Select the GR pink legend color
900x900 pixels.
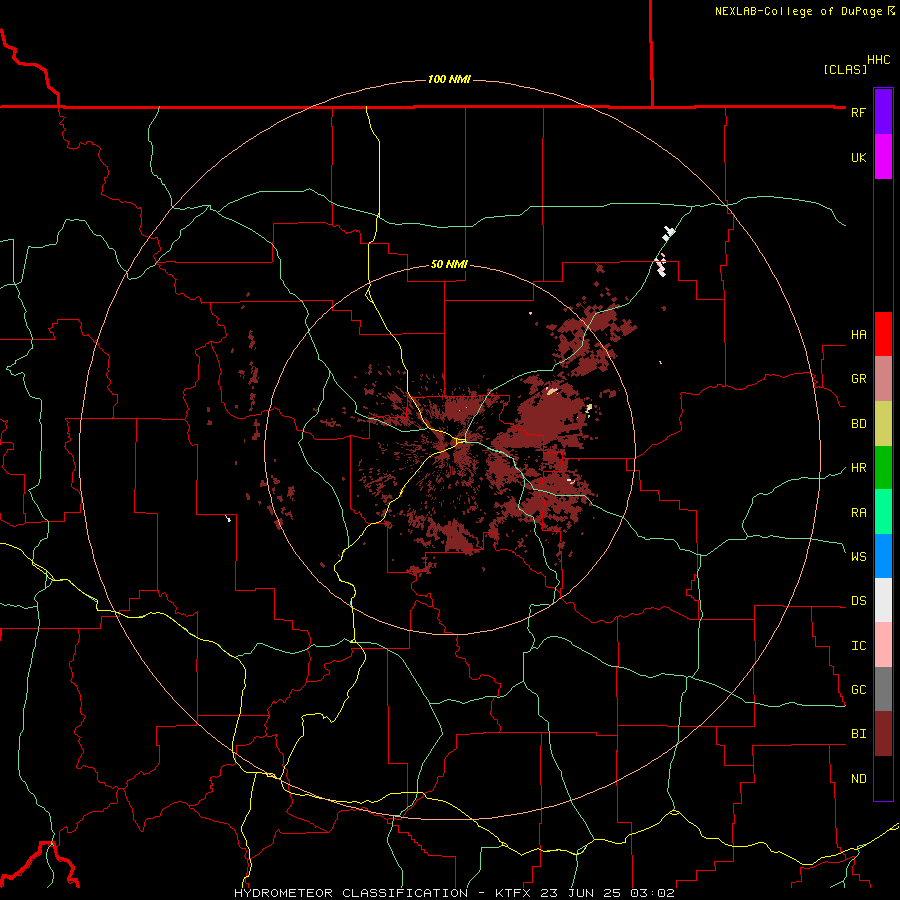tap(883, 379)
